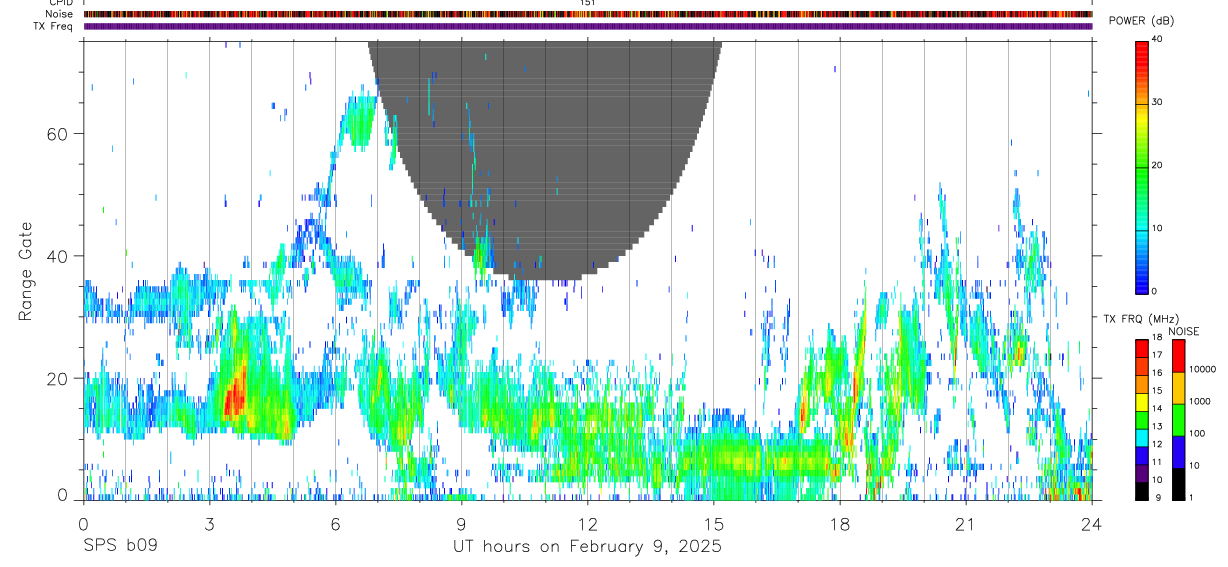The image size is (1228, 567).
Task: Click the 11 label in the TX FRQ legend
Action: click(1157, 462)
